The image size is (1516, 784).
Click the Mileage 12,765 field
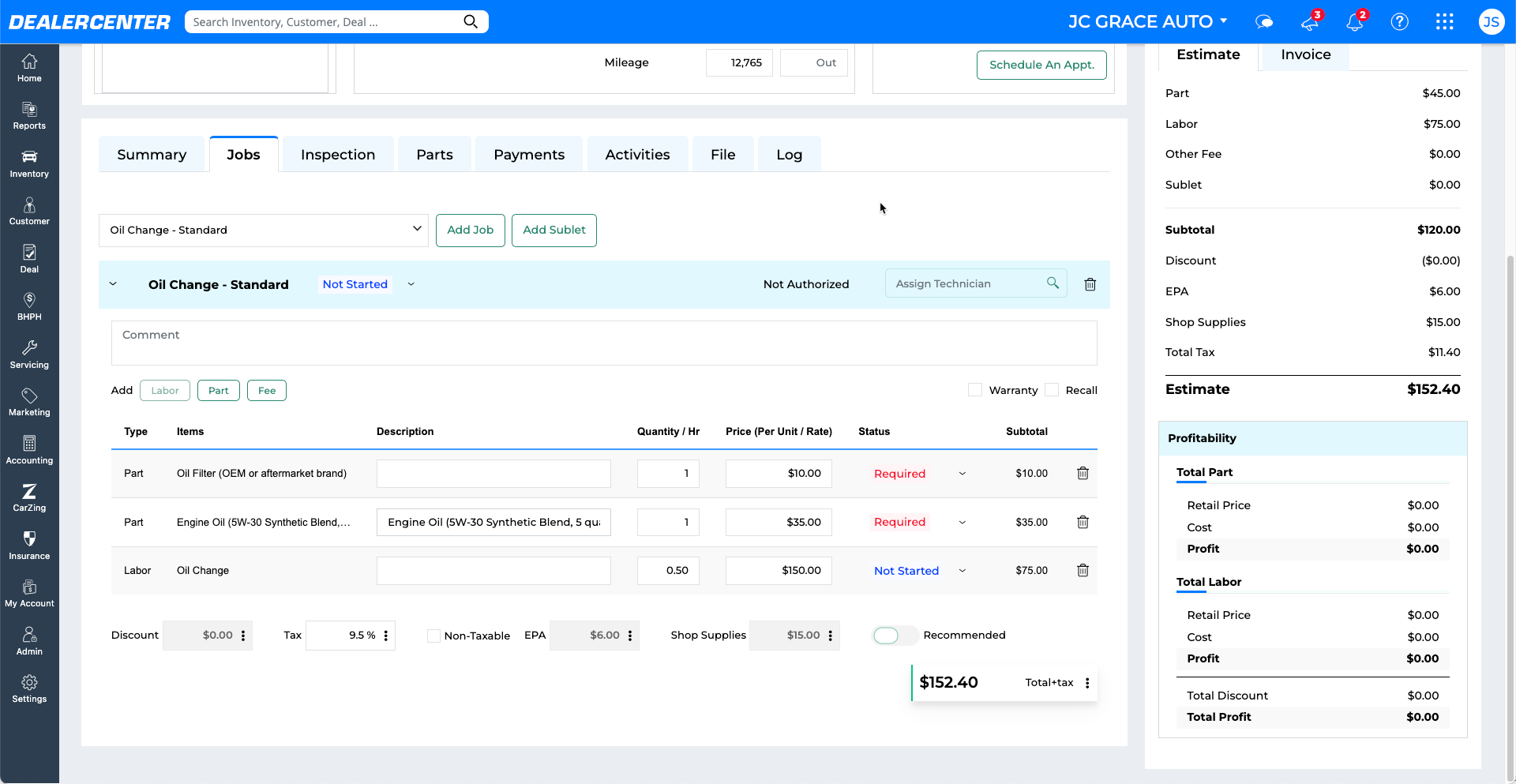(x=739, y=62)
